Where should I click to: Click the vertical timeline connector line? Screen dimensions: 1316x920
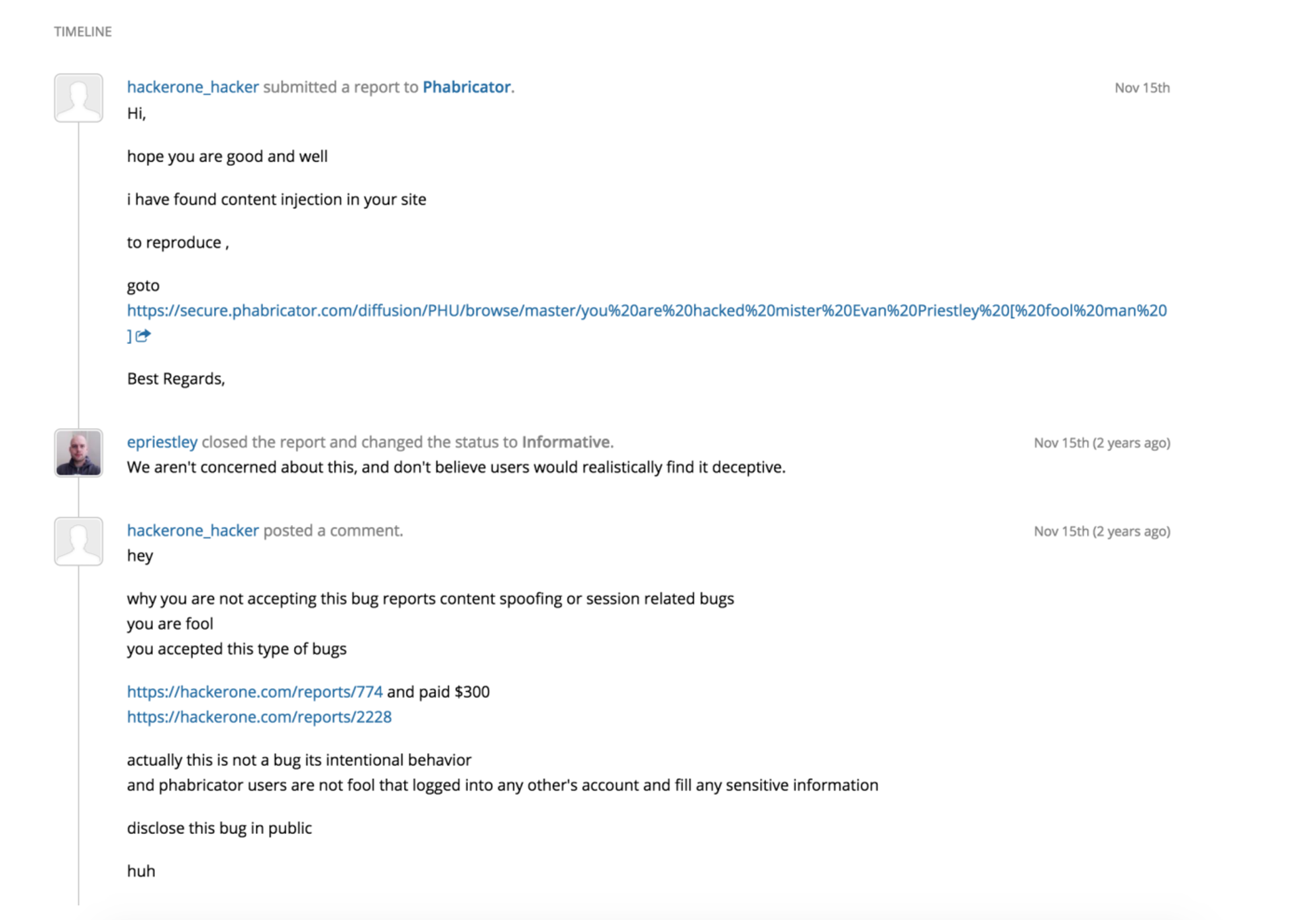(80, 265)
